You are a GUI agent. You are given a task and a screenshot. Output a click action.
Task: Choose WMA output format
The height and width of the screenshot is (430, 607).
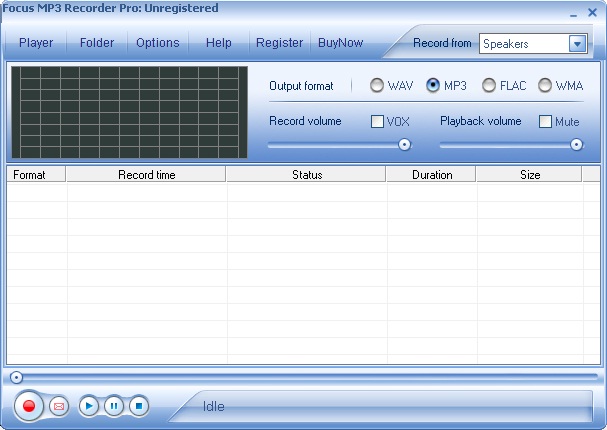tap(545, 86)
